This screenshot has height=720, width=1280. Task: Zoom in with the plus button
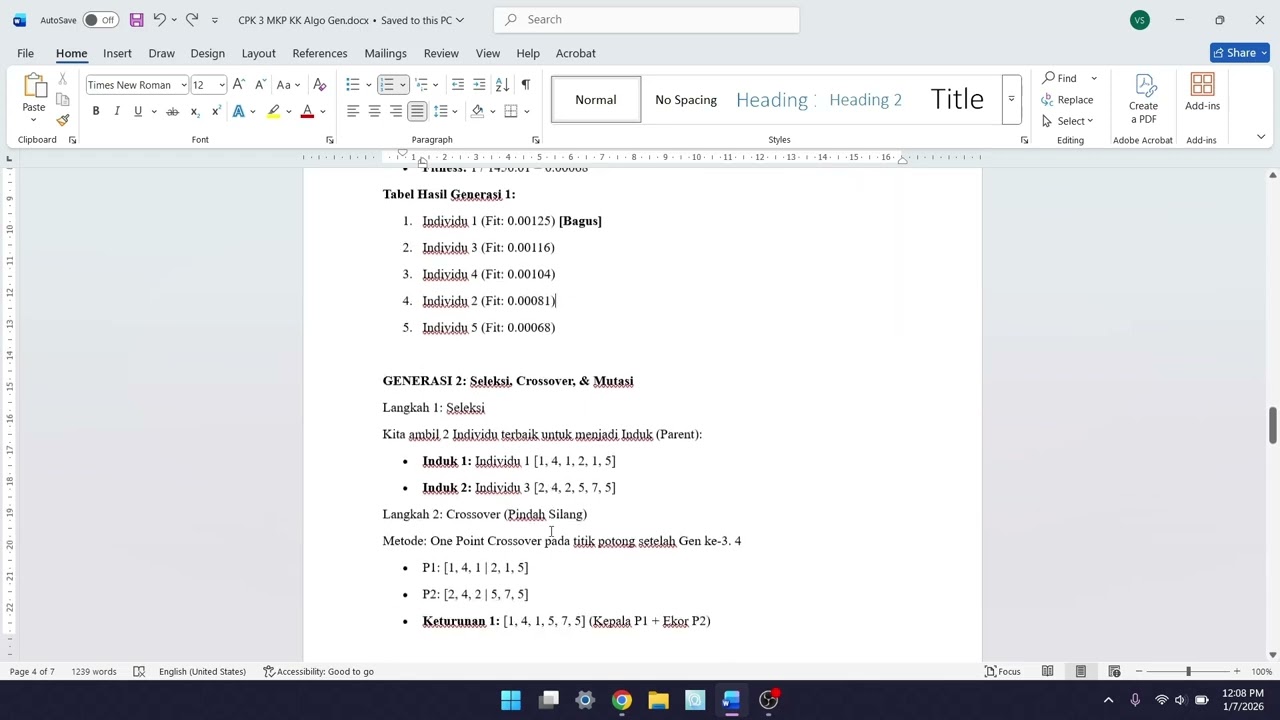coord(1237,671)
